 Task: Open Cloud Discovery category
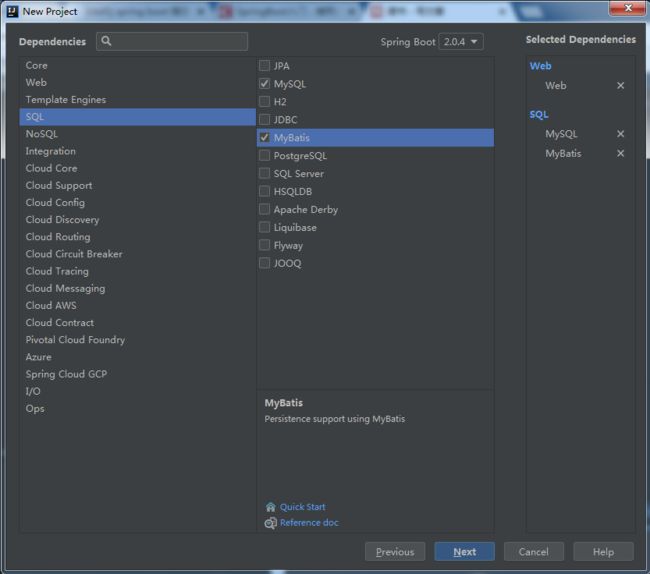coord(138,220)
